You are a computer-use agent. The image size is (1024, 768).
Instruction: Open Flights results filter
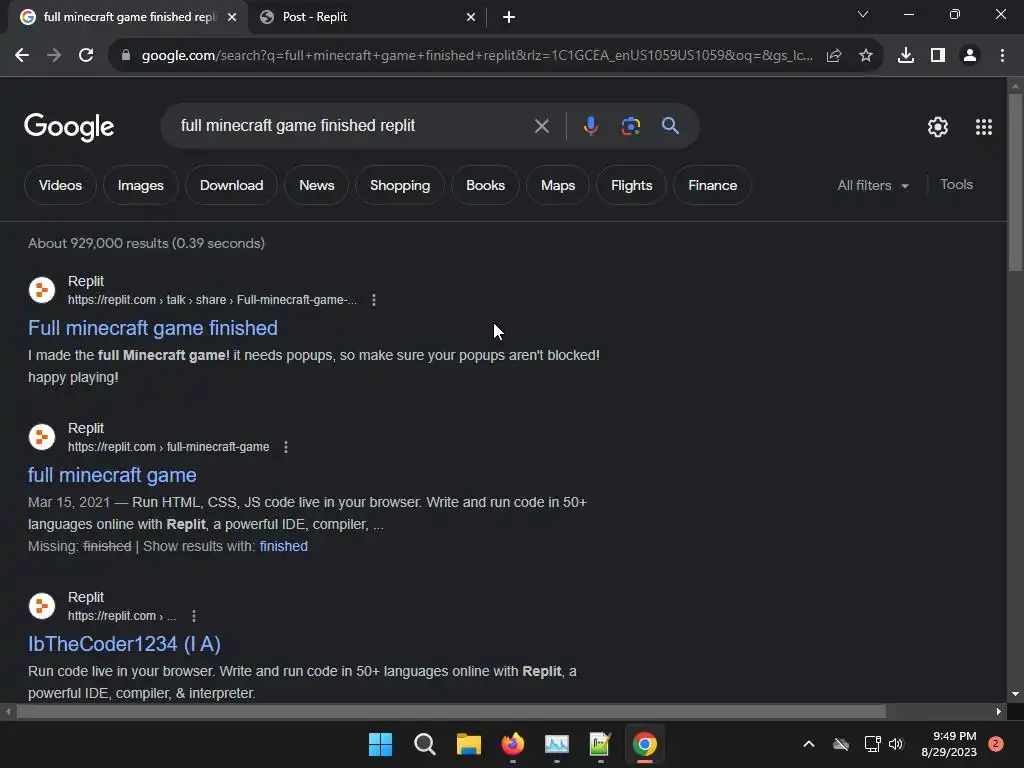coord(632,185)
